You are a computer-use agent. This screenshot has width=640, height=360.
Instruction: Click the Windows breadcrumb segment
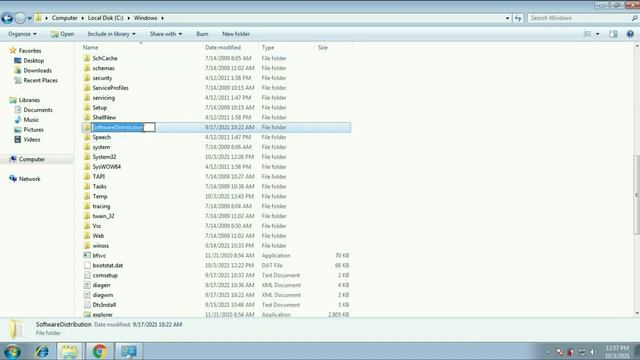click(145, 18)
